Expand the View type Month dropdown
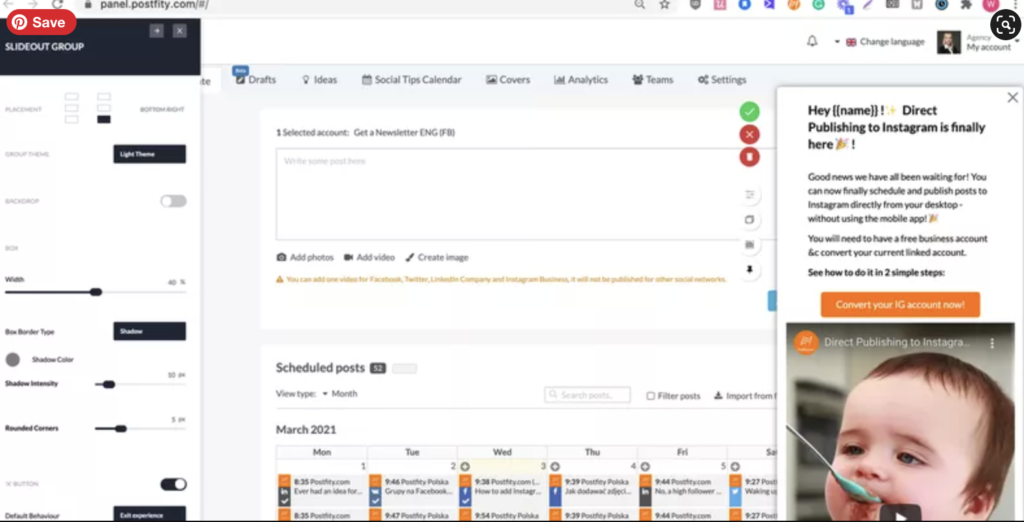The width and height of the screenshot is (1024, 522). coord(326,394)
